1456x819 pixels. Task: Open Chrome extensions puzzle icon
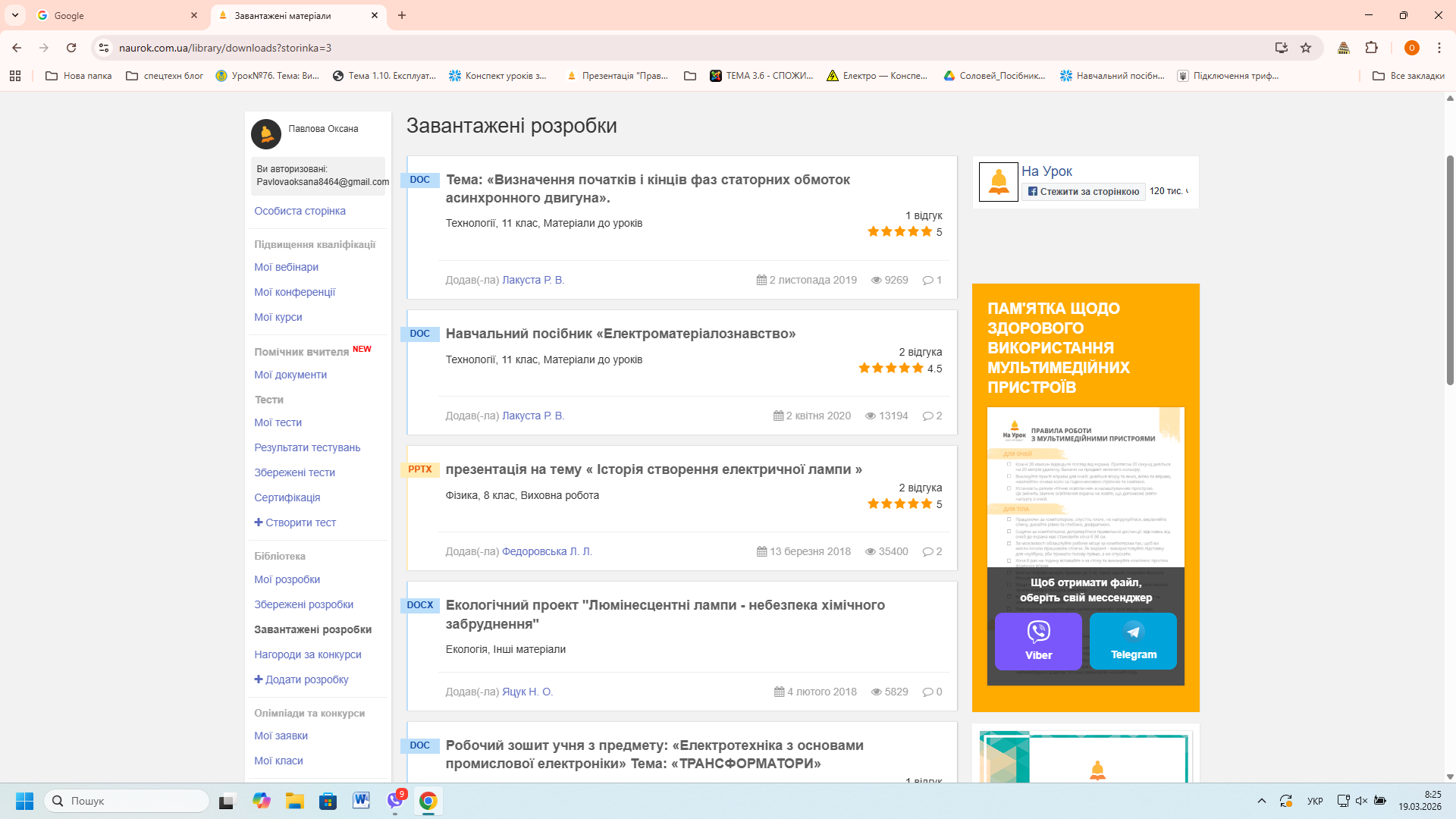click(x=1371, y=48)
